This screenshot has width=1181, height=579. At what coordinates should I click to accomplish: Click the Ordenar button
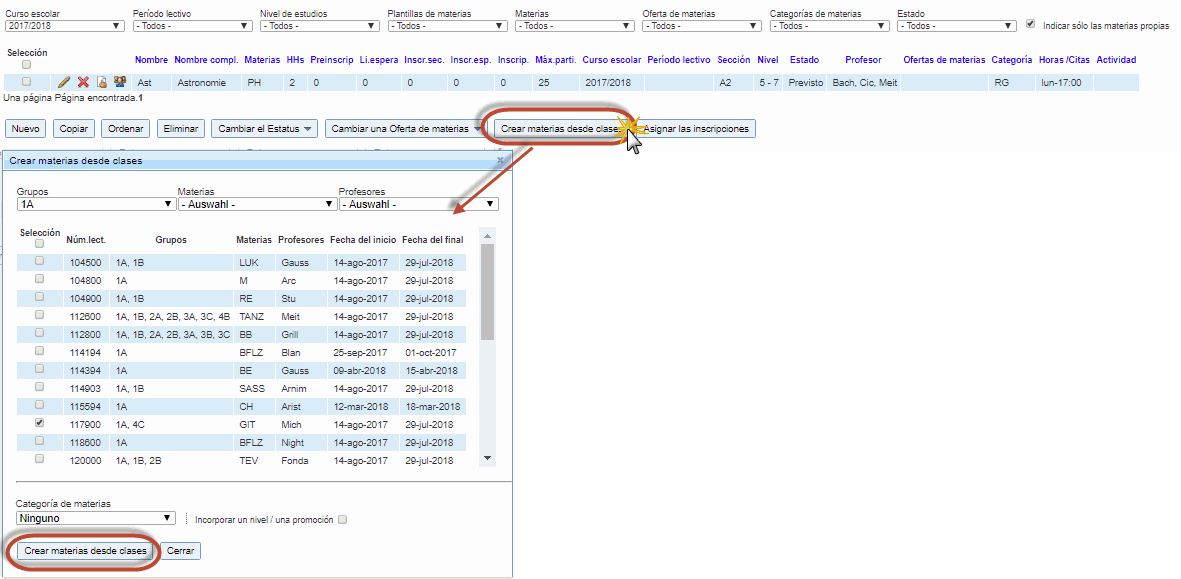pyautogui.click(x=126, y=129)
